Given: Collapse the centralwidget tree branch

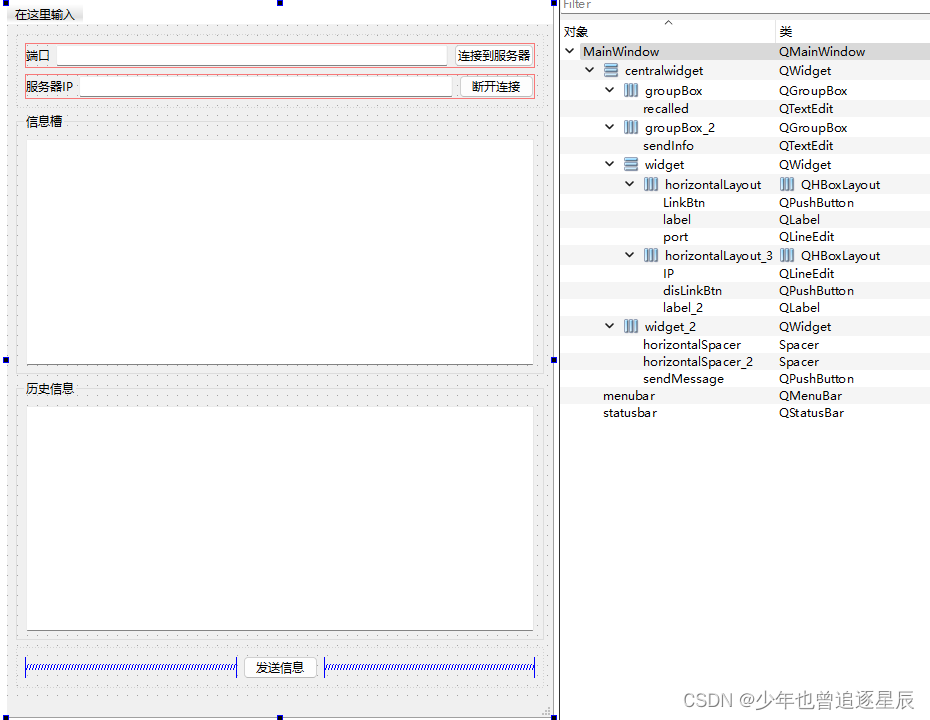Looking at the screenshot, I should pos(589,70).
